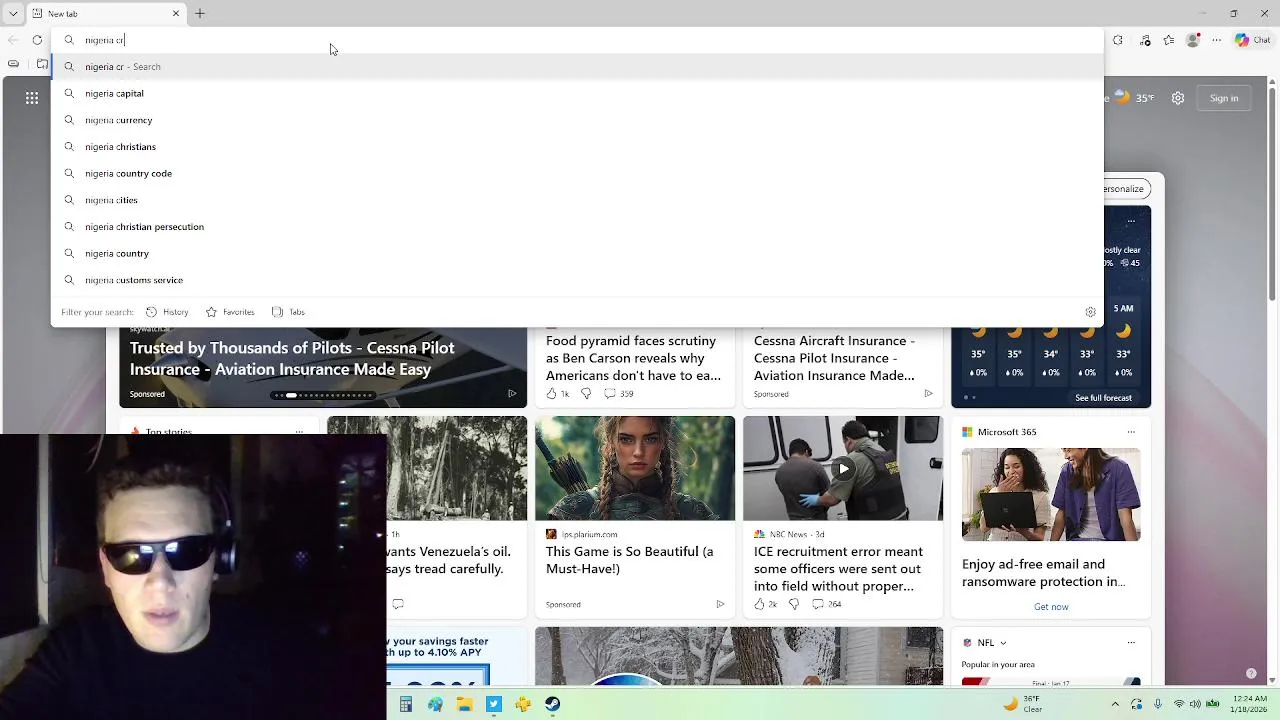Open Food pyramid article comments
1280x720 pixels.
coord(619,394)
